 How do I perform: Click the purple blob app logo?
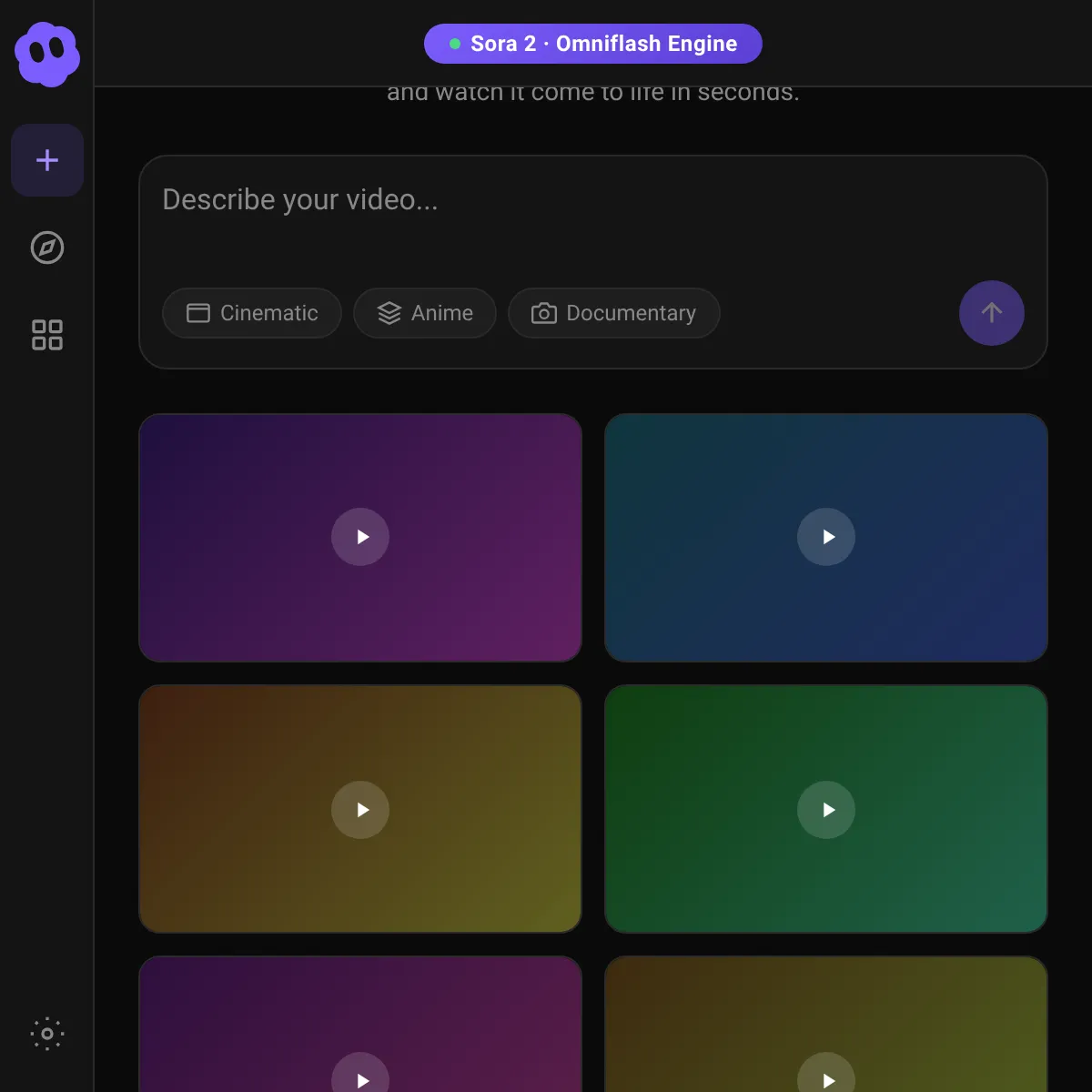click(47, 55)
